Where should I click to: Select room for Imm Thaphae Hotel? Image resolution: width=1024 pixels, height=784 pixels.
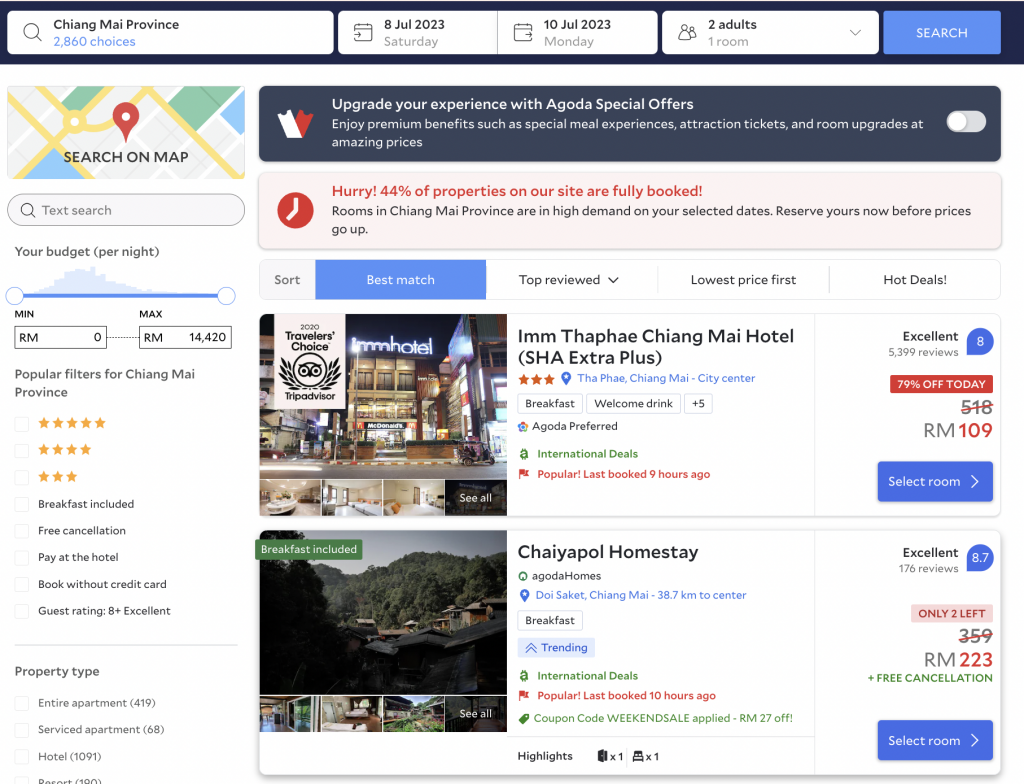(935, 482)
